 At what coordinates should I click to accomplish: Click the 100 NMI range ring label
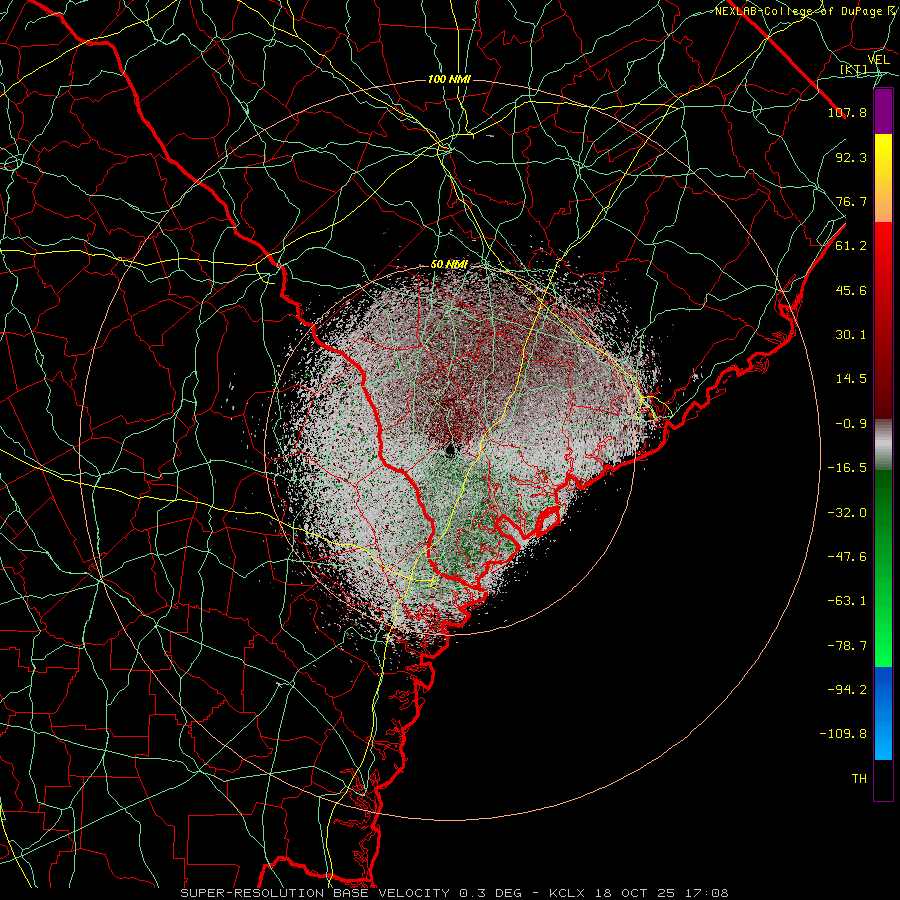point(449,79)
